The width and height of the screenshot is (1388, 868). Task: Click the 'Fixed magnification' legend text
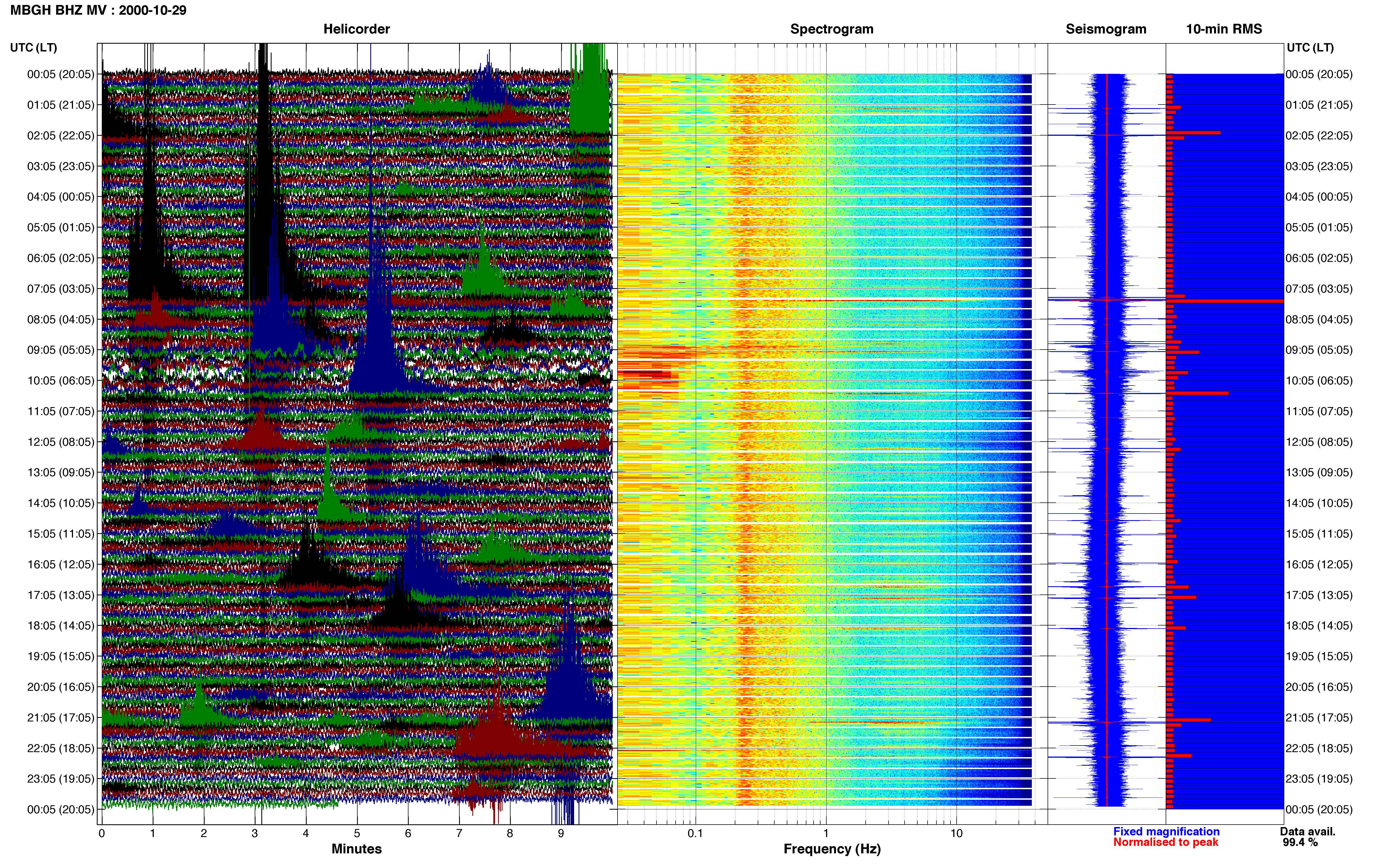tap(1166, 831)
